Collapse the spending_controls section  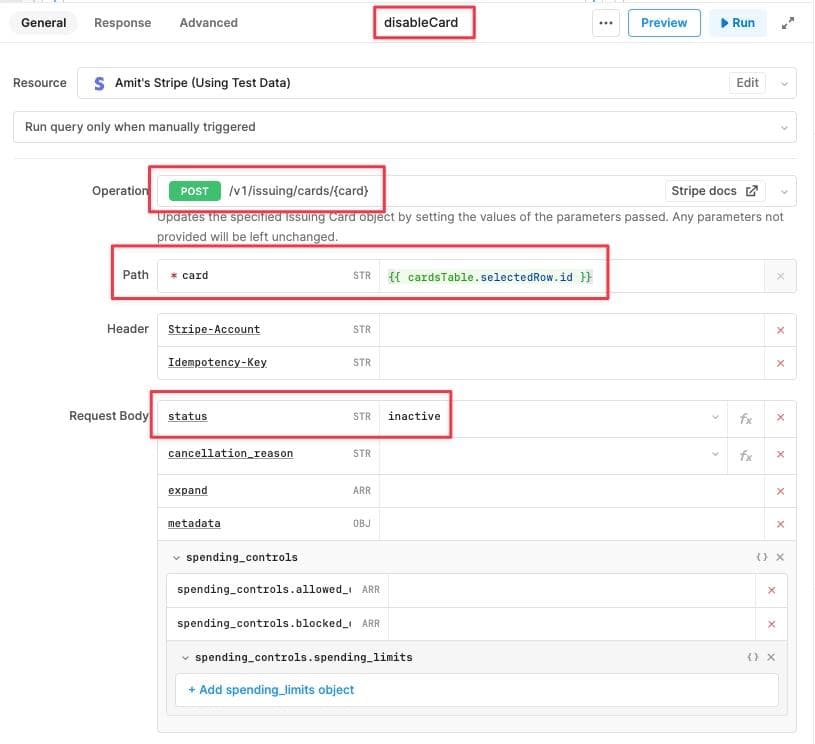tap(176, 557)
